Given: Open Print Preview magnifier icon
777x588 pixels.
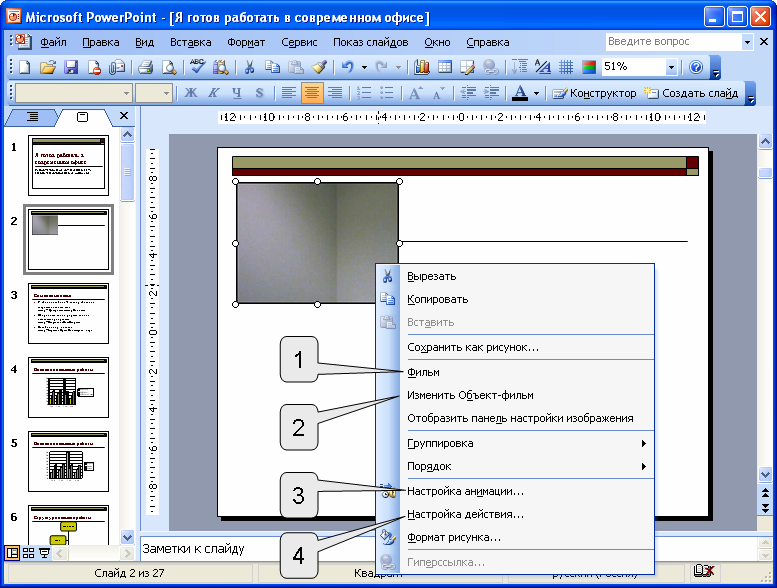Looking at the screenshot, I should [x=169, y=67].
